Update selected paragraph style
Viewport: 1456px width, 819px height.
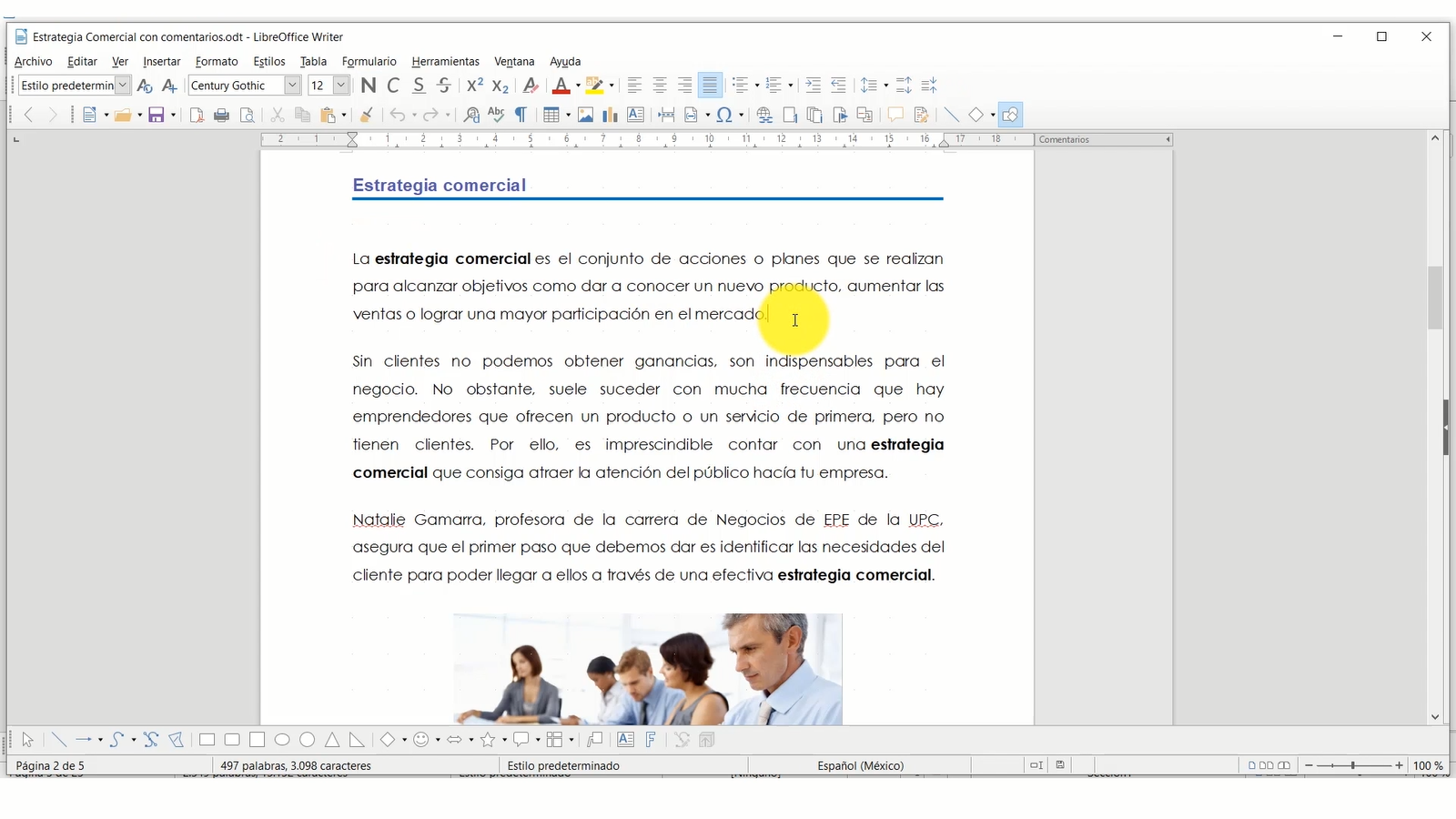point(144,86)
